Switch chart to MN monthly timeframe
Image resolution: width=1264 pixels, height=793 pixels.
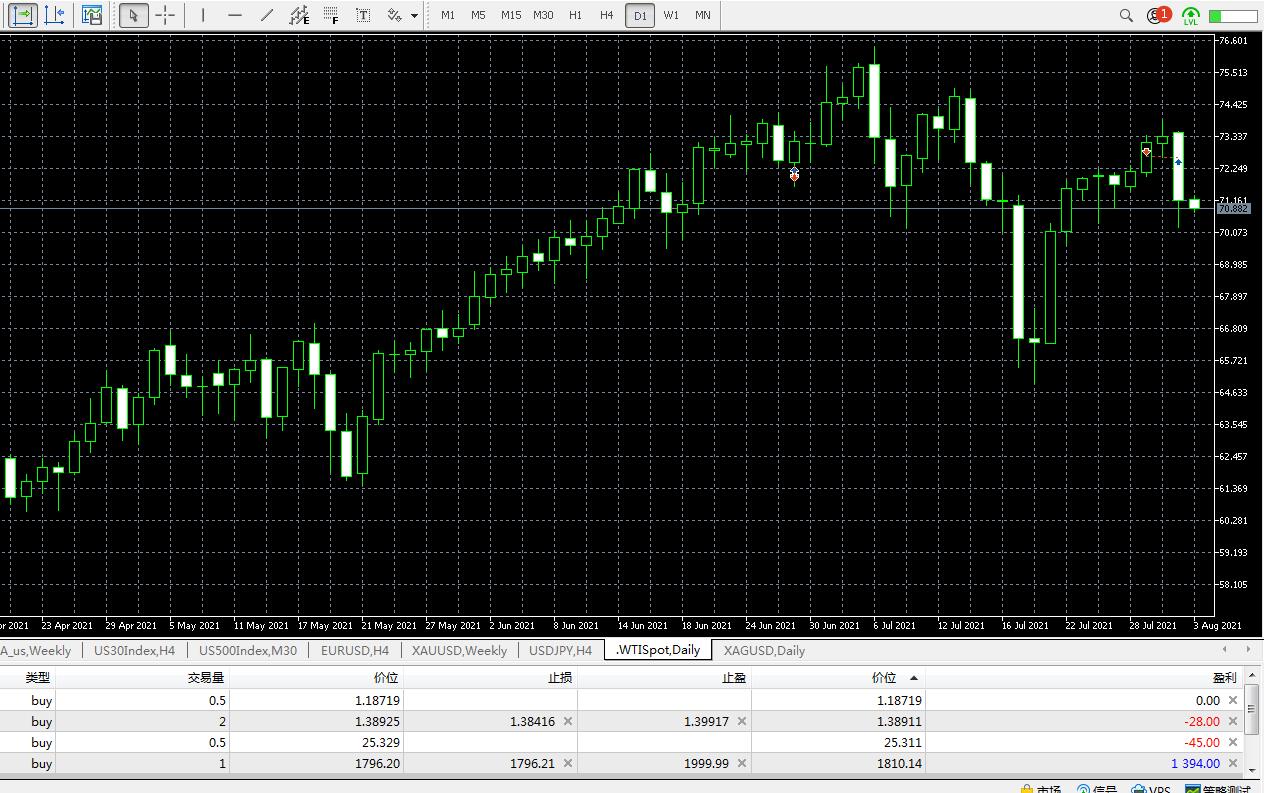[703, 15]
